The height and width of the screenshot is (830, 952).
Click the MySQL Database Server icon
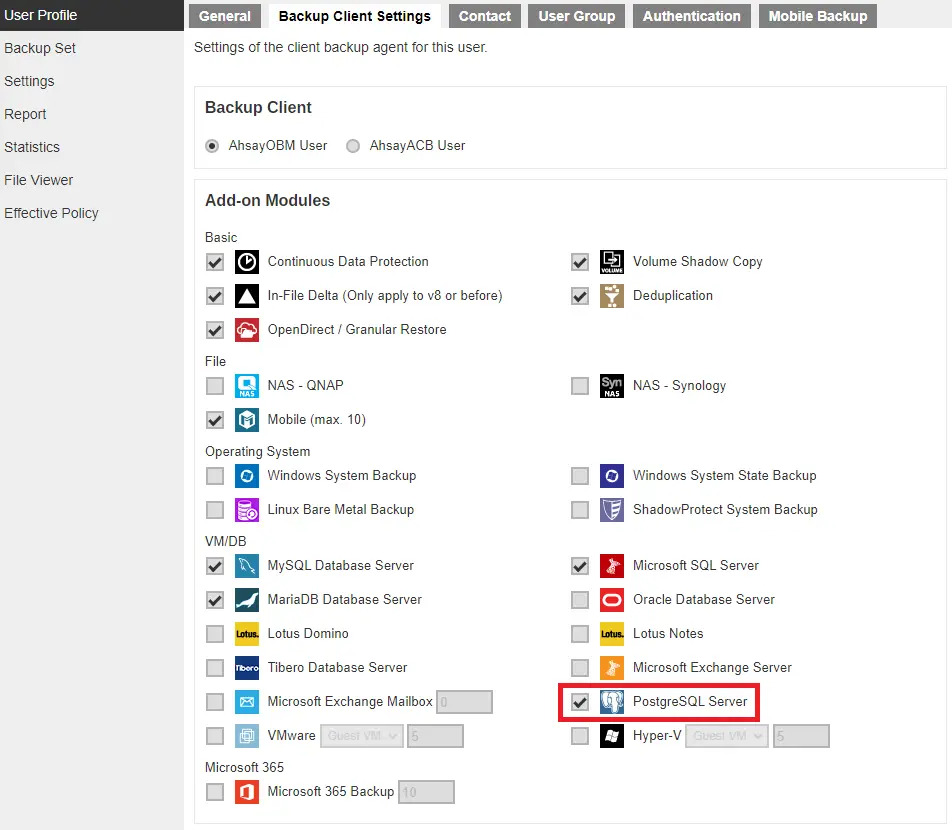(247, 566)
